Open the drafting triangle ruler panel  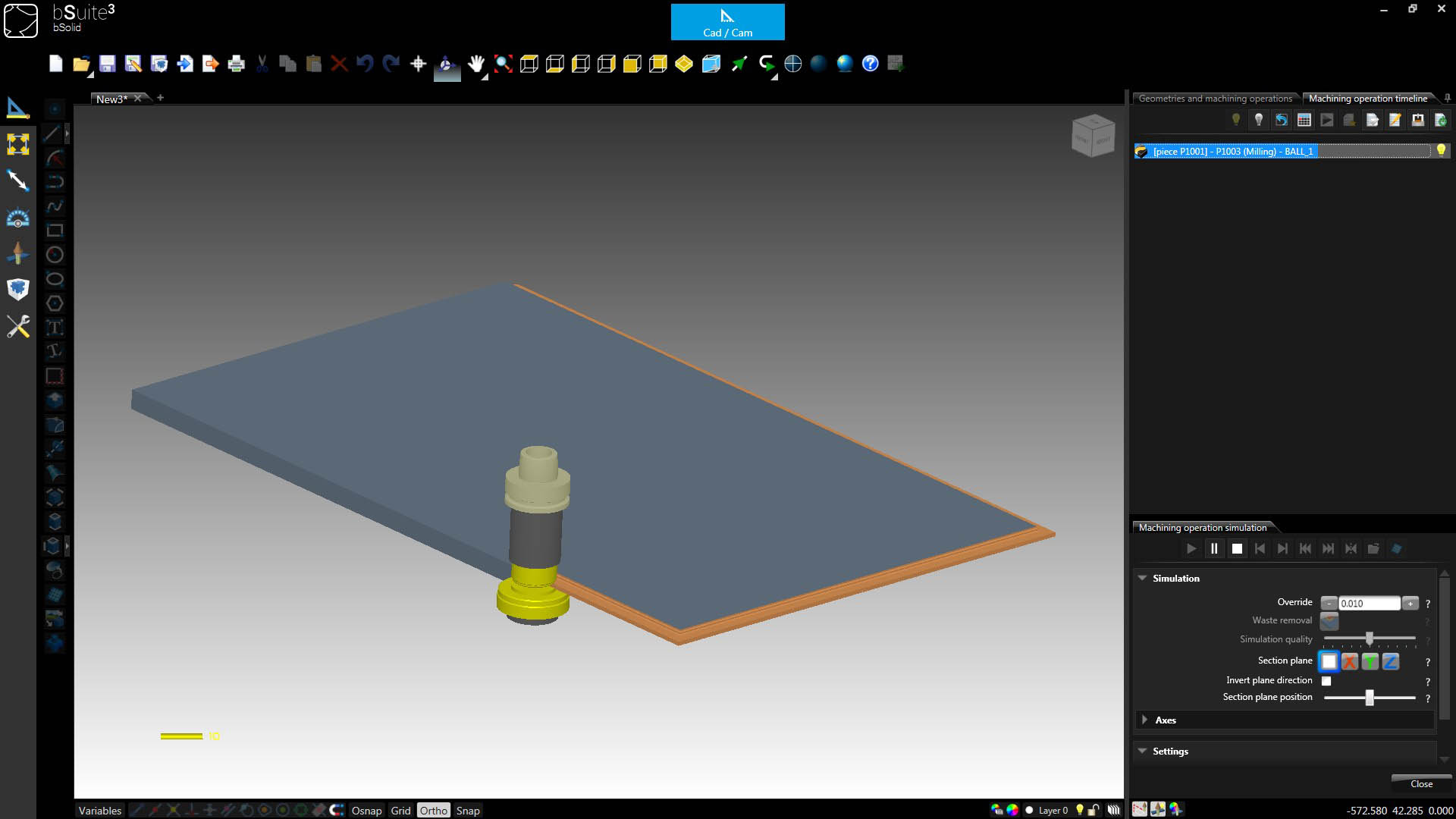pos(17,108)
